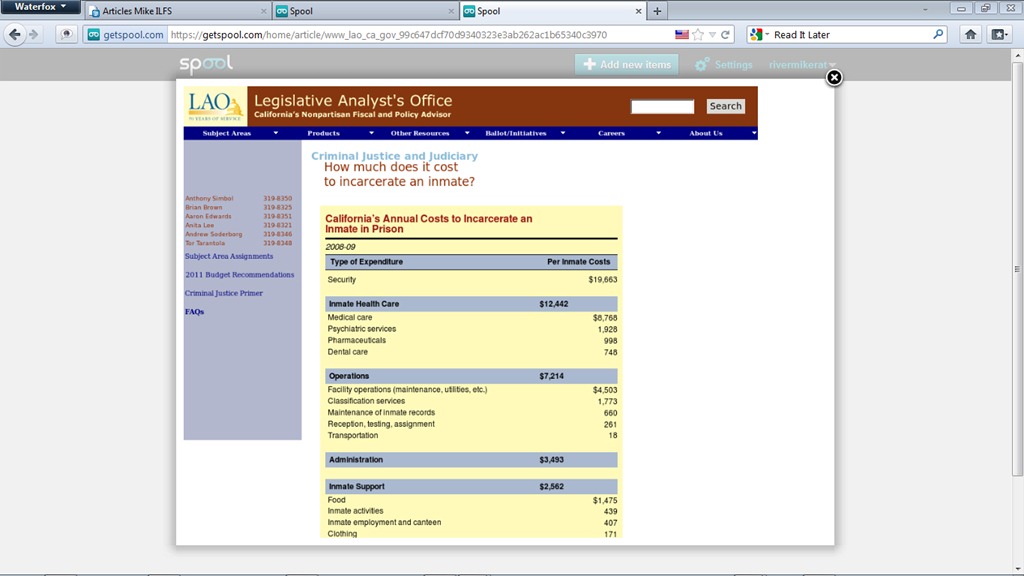Open the Criminal Justice Primer link
This screenshot has height=576, width=1024.
pyautogui.click(x=224, y=293)
